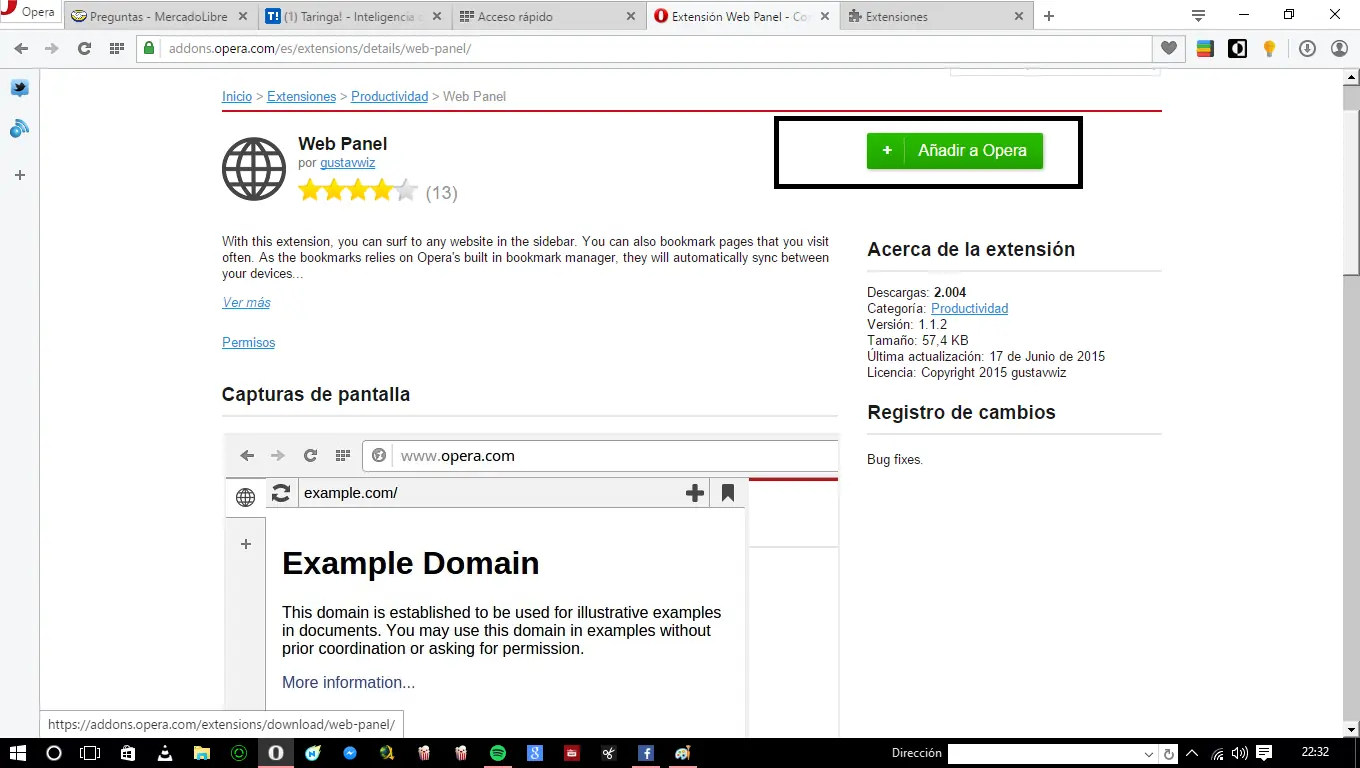Click the Ver más link

(x=246, y=303)
